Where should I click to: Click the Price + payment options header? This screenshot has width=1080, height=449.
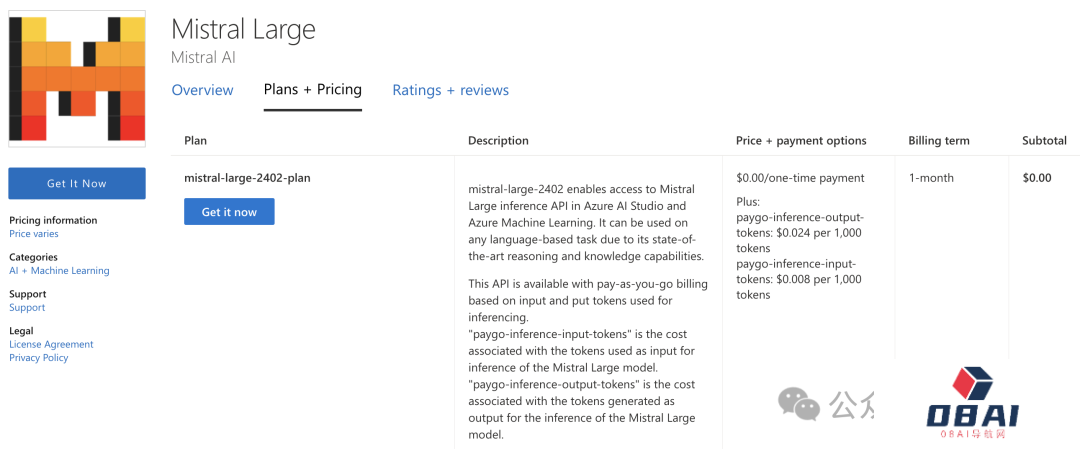[x=801, y=141]
